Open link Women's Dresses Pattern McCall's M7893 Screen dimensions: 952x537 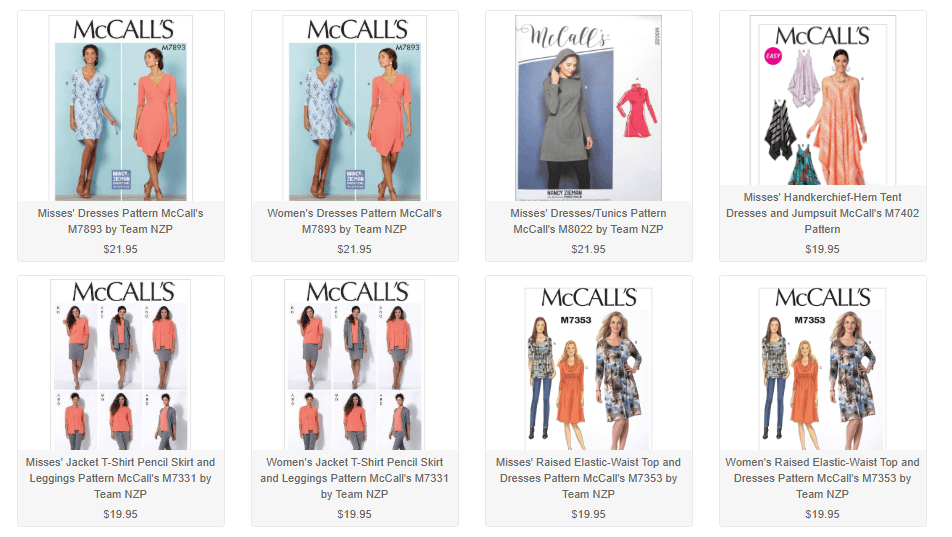(x=355, y=221)
